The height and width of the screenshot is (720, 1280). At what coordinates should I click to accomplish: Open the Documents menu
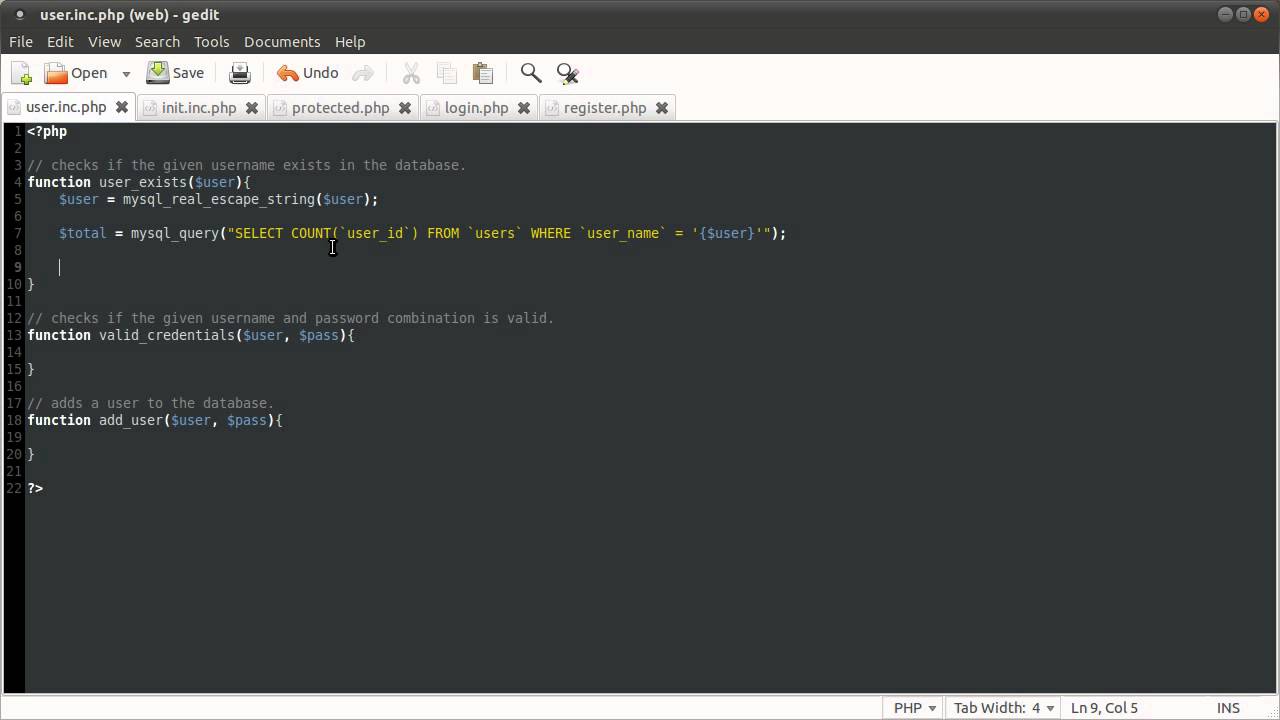[x=282, y=42]
